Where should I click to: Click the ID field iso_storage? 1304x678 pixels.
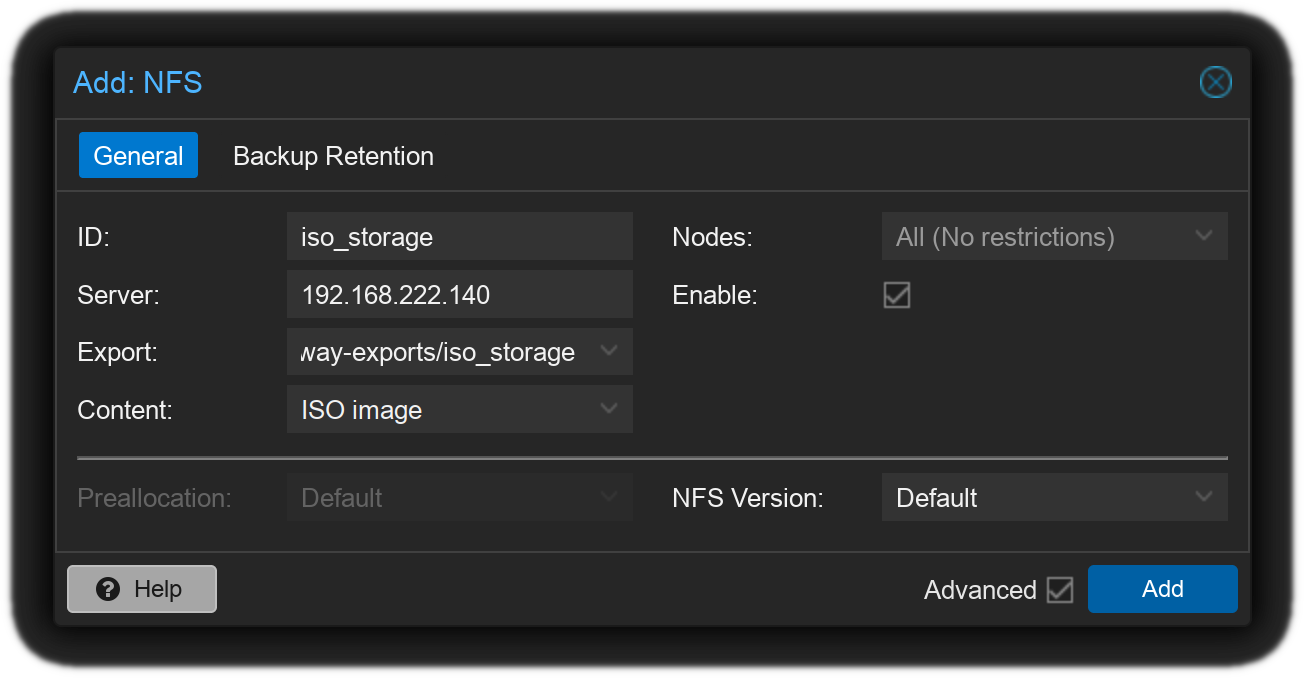458,237
